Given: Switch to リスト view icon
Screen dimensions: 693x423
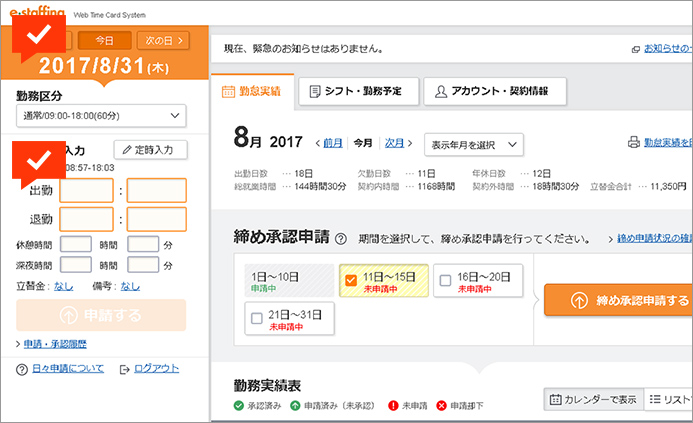Looking at the screenshot, I should pyautogui.click(x=656, y=400).
